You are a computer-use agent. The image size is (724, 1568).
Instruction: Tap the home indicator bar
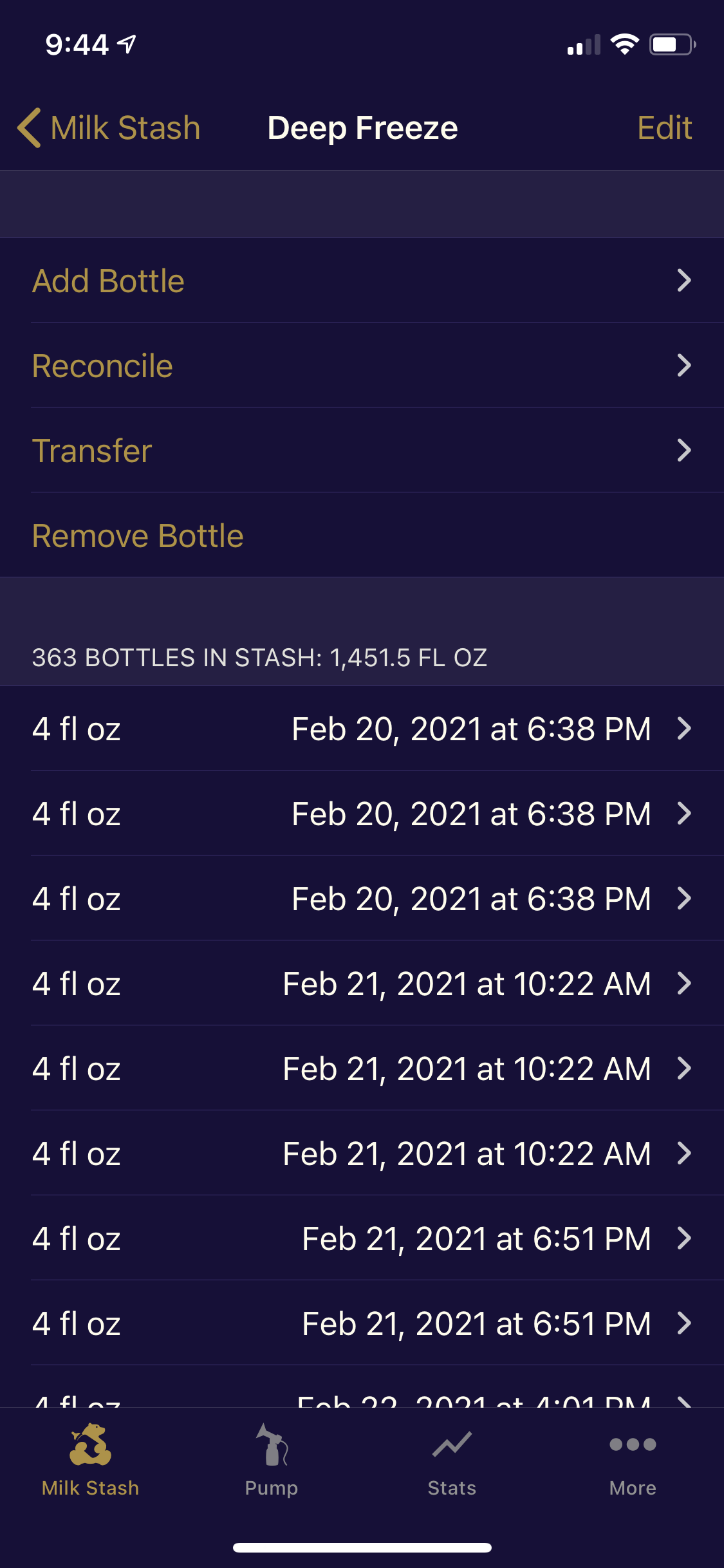point(362,1547)
